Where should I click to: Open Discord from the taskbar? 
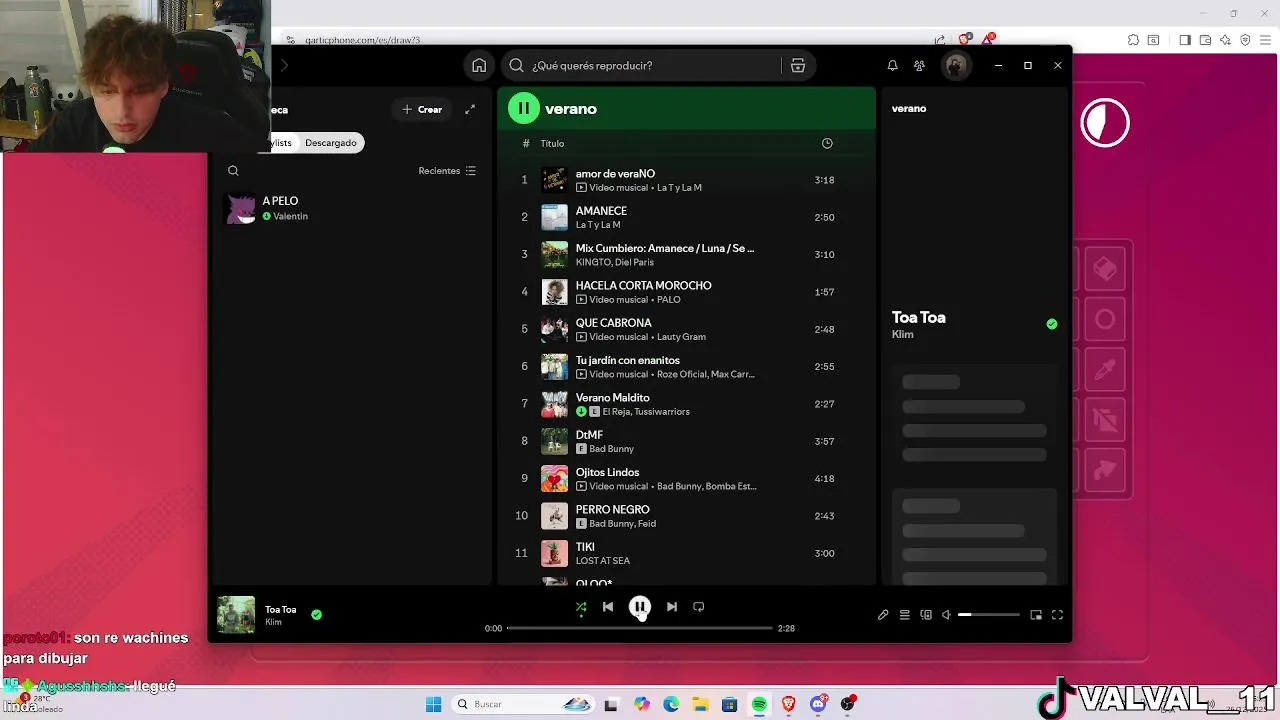(818, 705)
